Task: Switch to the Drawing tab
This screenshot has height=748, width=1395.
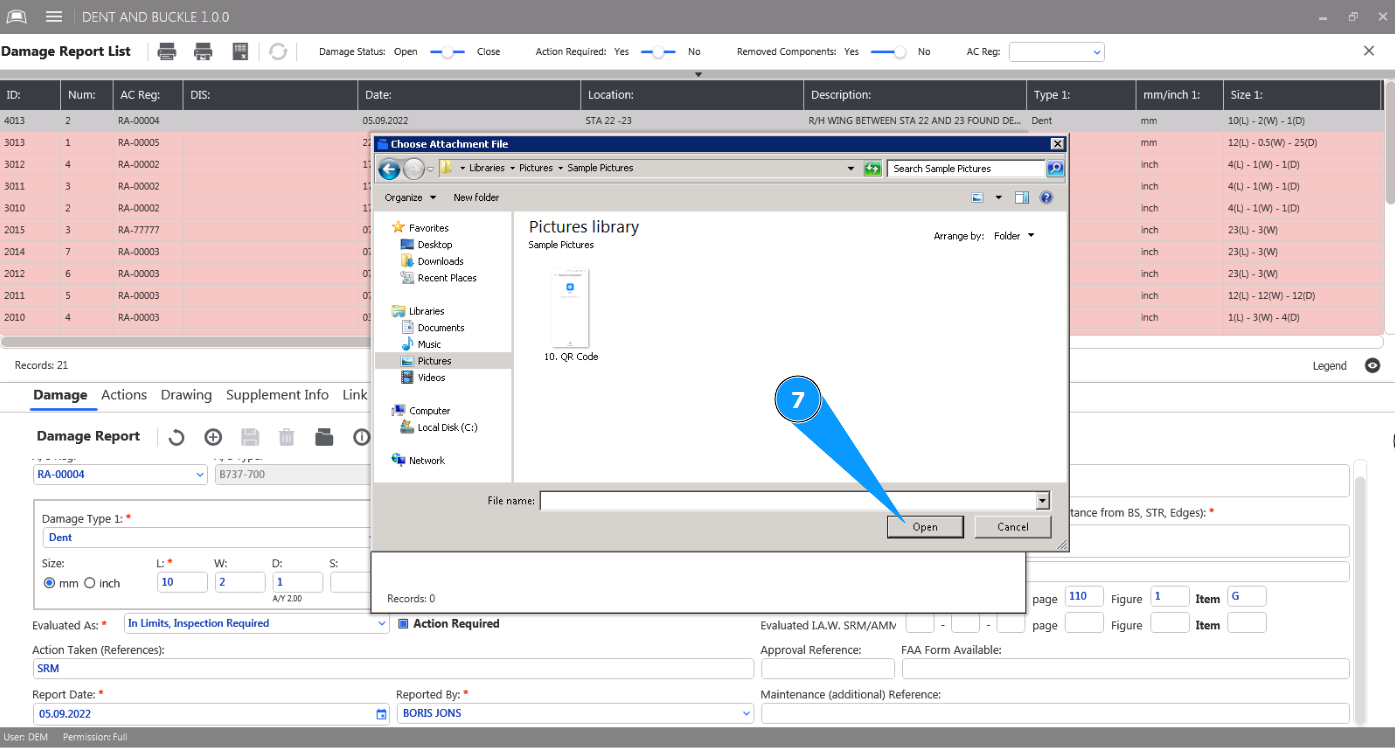Action: 186,395
